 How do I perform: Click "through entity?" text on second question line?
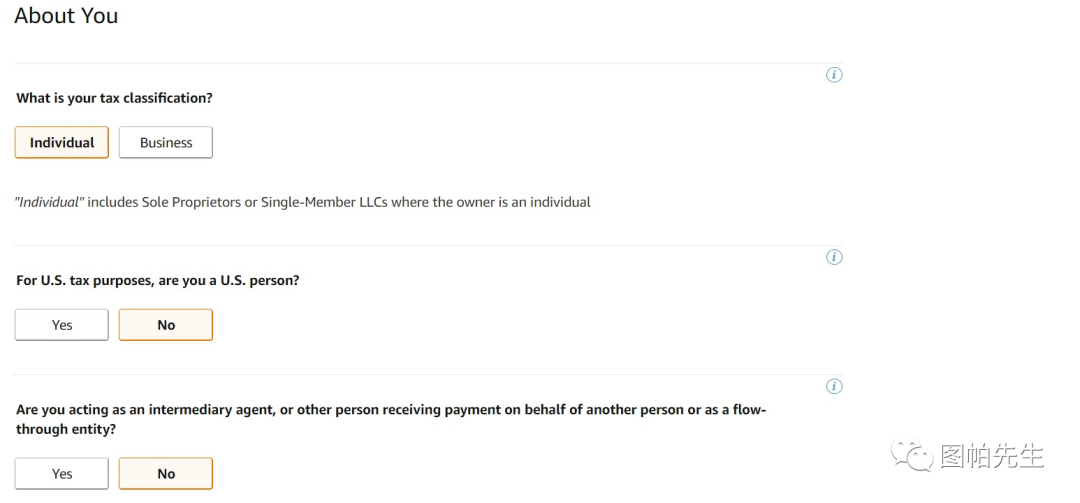(x=65, y=429)
